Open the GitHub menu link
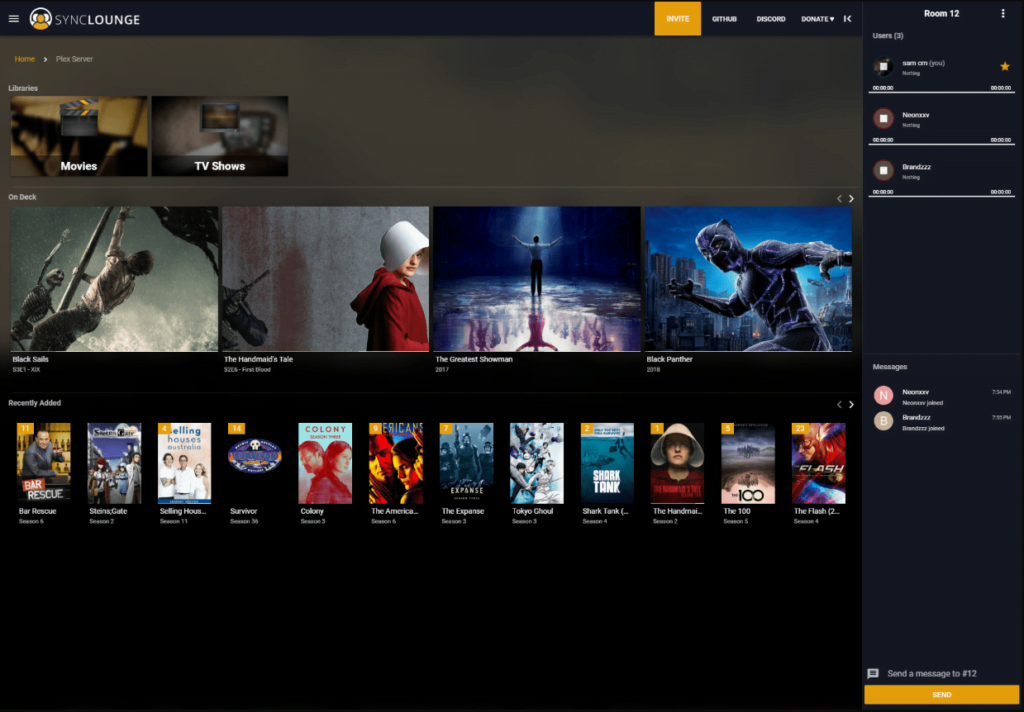This screenshot has height=712, width=1024. pyautogui.click(x=724, y=19)
